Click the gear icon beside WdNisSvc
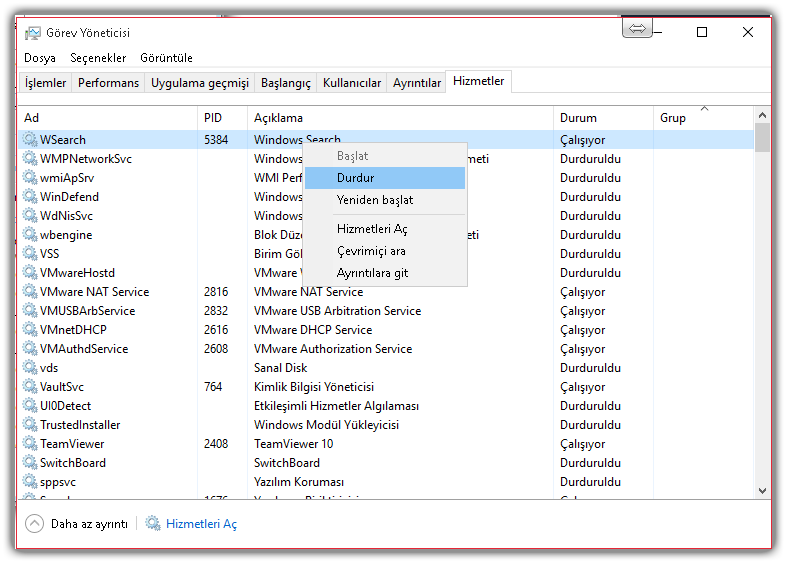The image size is (787, 564). pos(30,215)
